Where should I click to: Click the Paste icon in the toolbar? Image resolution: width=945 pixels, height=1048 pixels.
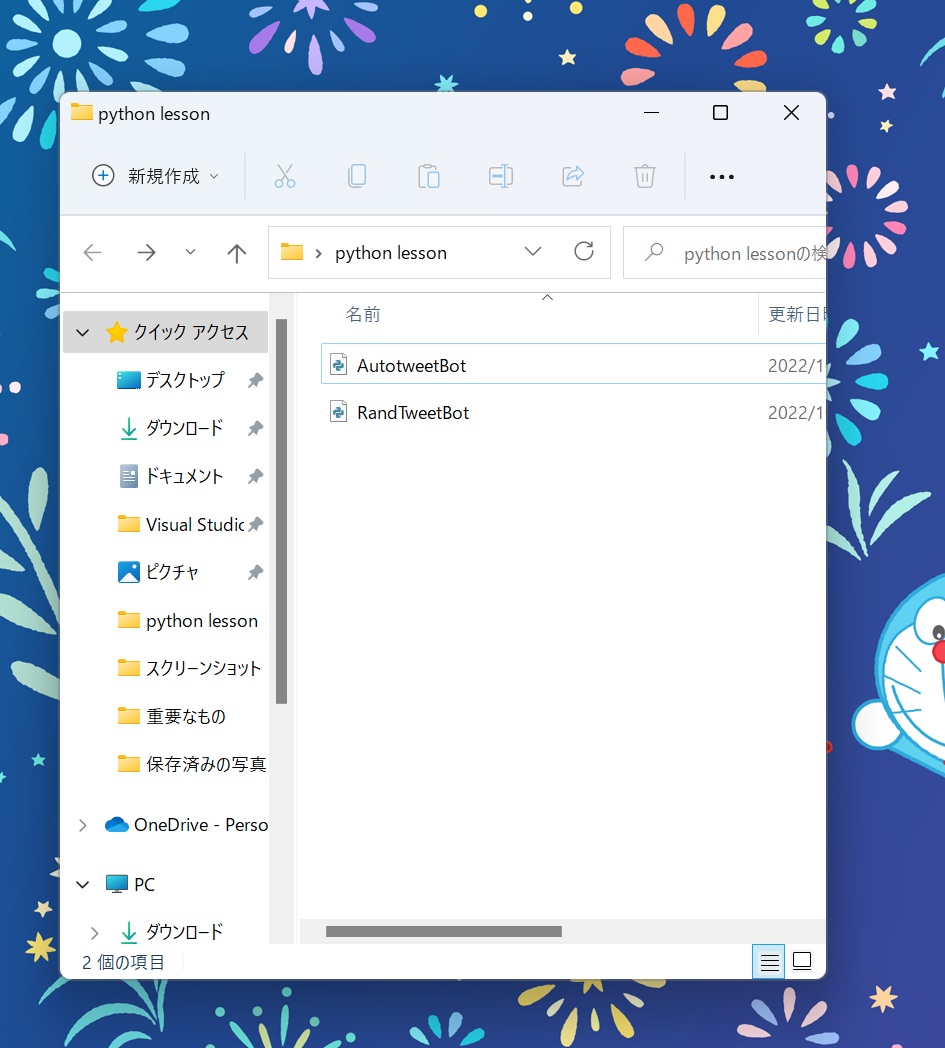(429, 176)
